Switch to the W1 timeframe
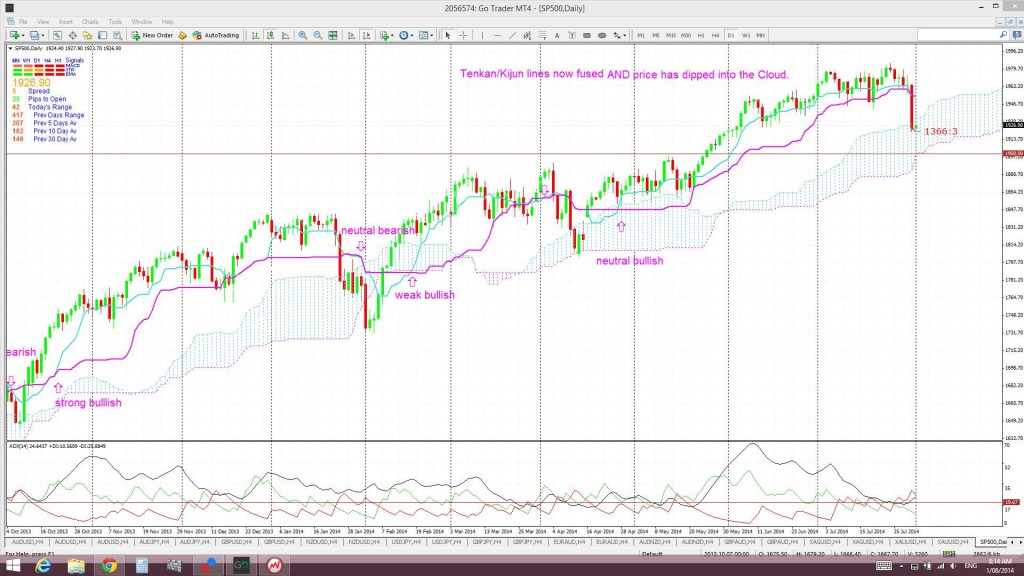Viewport: 1024px width, 576px height. tap(746, 35)
